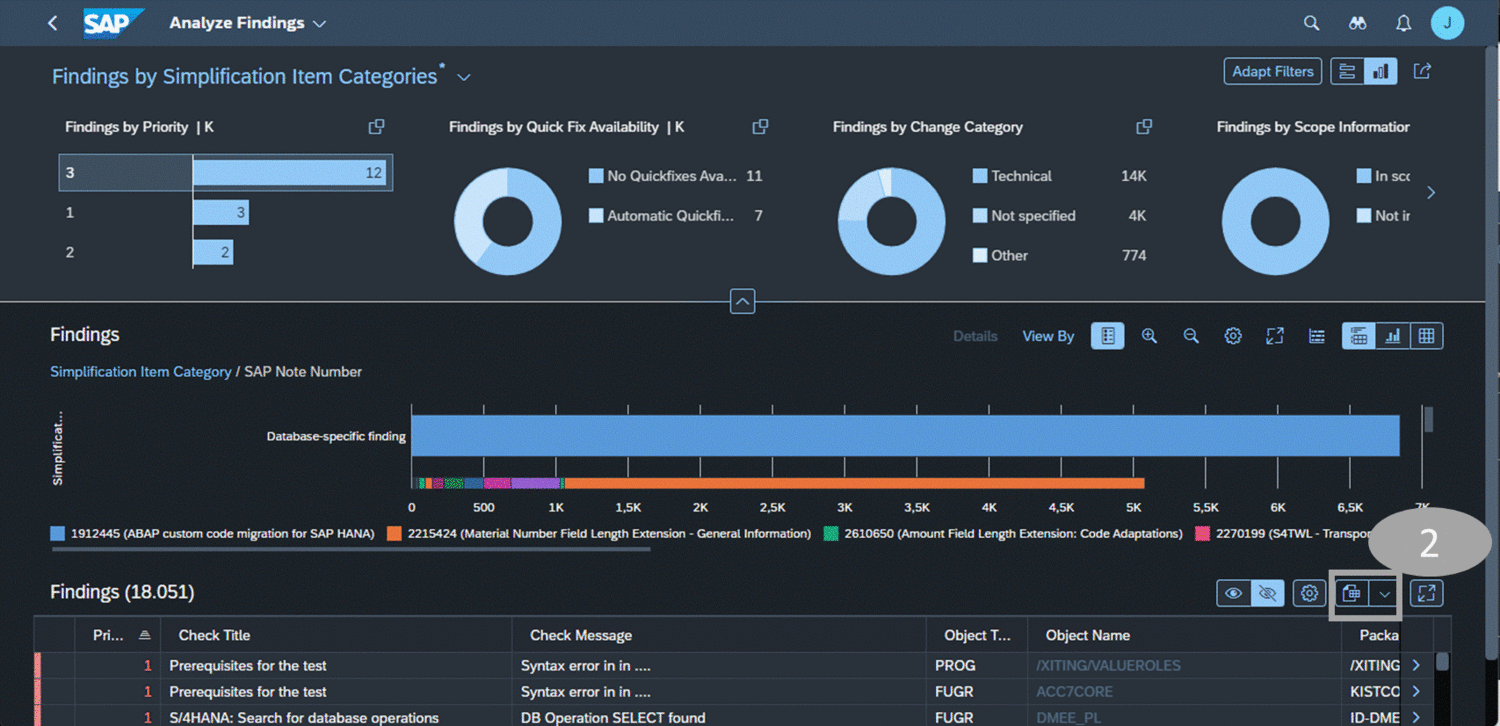1500x726 pixels.
Task: Sort by the Check Title column header
Action: click(214, 635)
